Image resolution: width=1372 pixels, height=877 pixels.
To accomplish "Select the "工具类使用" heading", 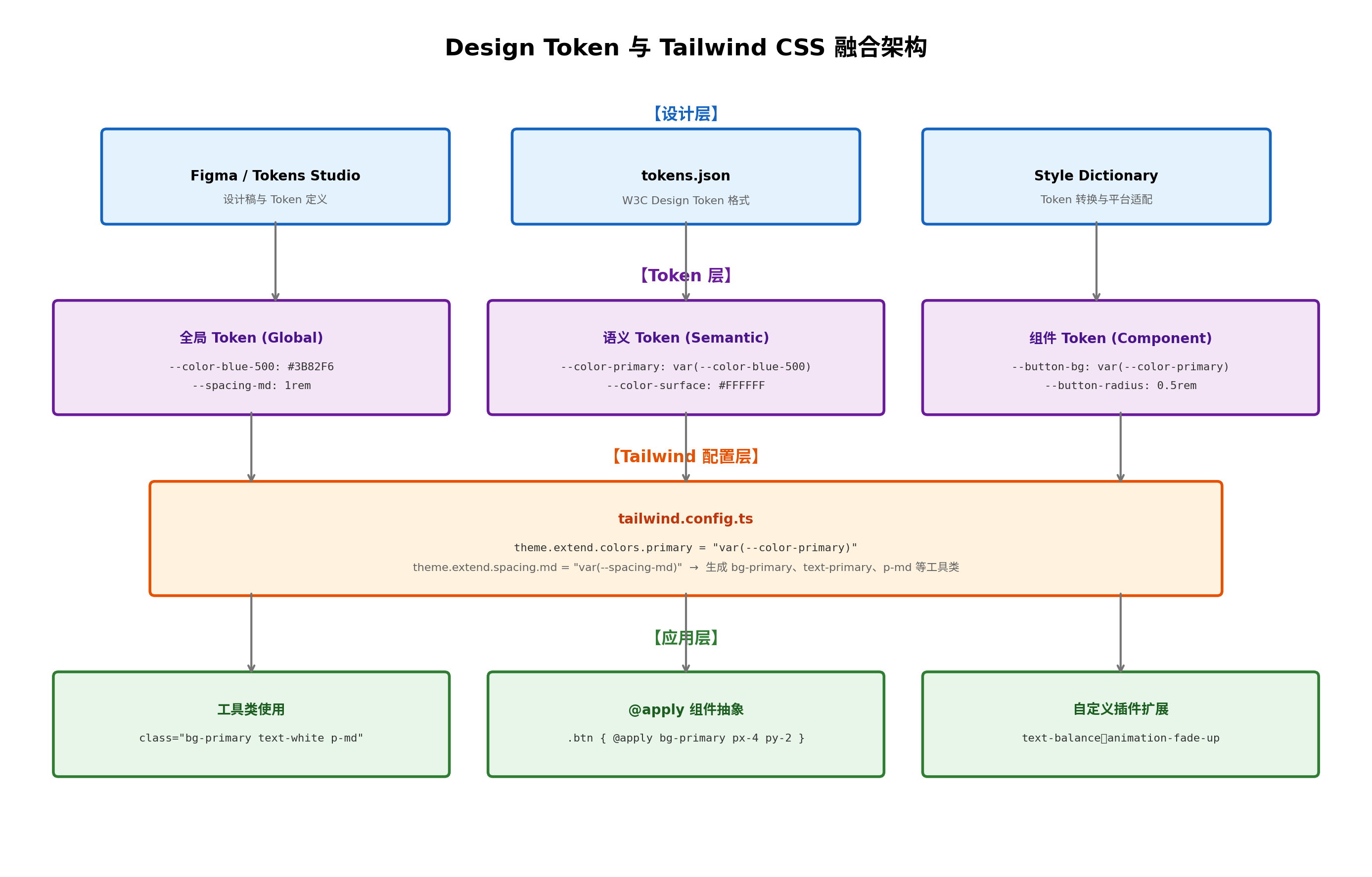I will click(x=251, y=709).
